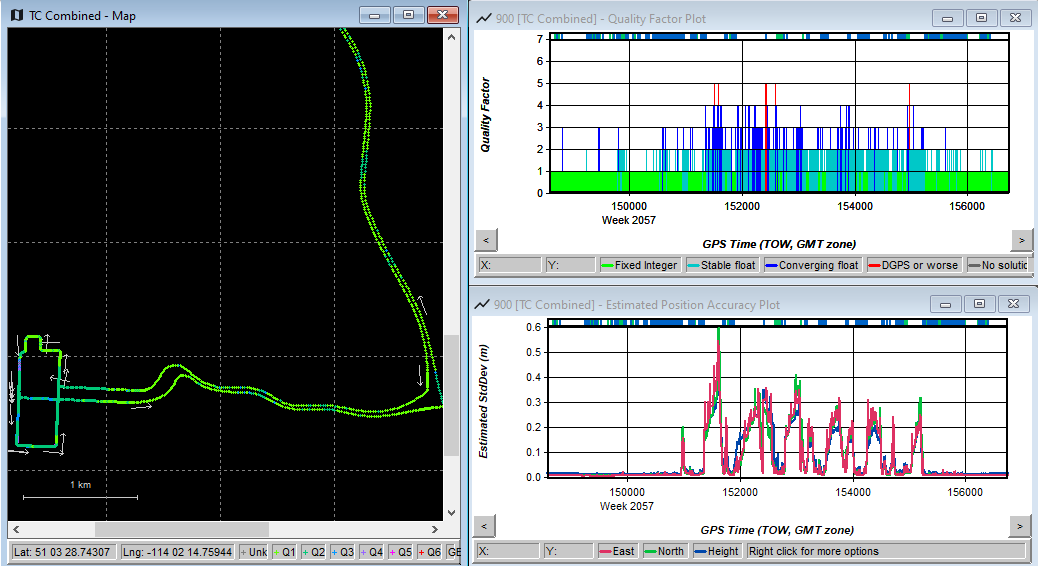The image size is (1038, 566).
Task: Click the X: field in Quality Factor Plot
Action: [x=510, y=265]
